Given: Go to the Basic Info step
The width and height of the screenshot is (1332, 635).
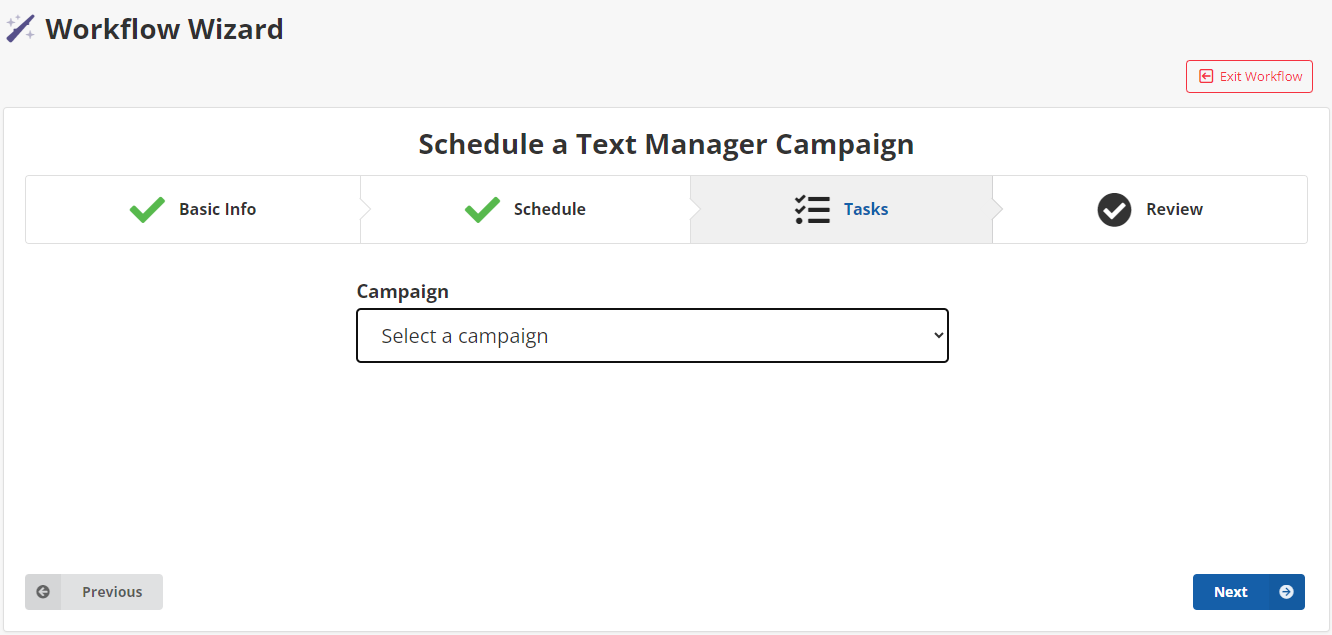Looking at the screenshot, I should click(217, 209).
